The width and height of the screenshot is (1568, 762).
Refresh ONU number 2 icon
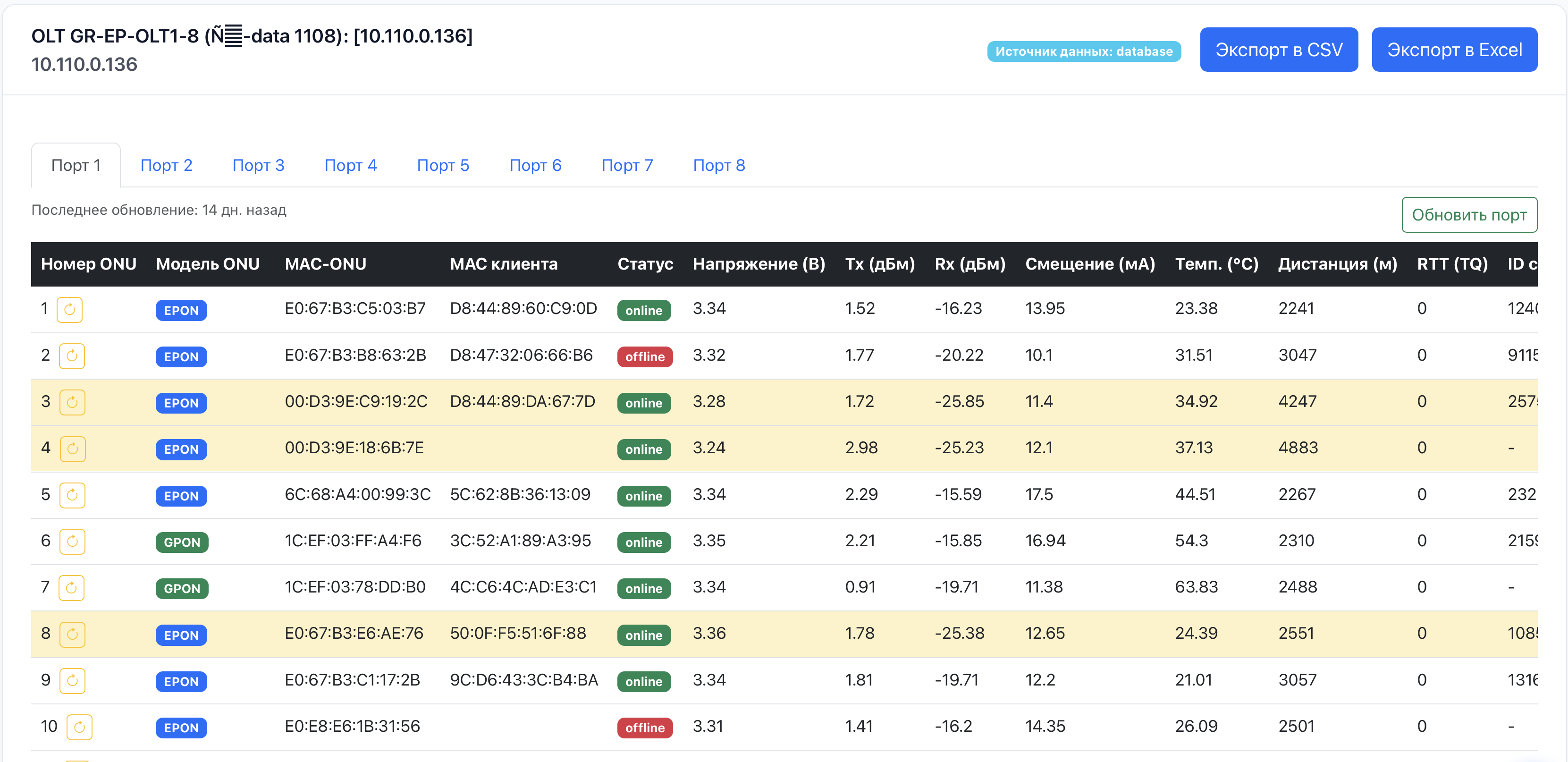coord(72,356)
